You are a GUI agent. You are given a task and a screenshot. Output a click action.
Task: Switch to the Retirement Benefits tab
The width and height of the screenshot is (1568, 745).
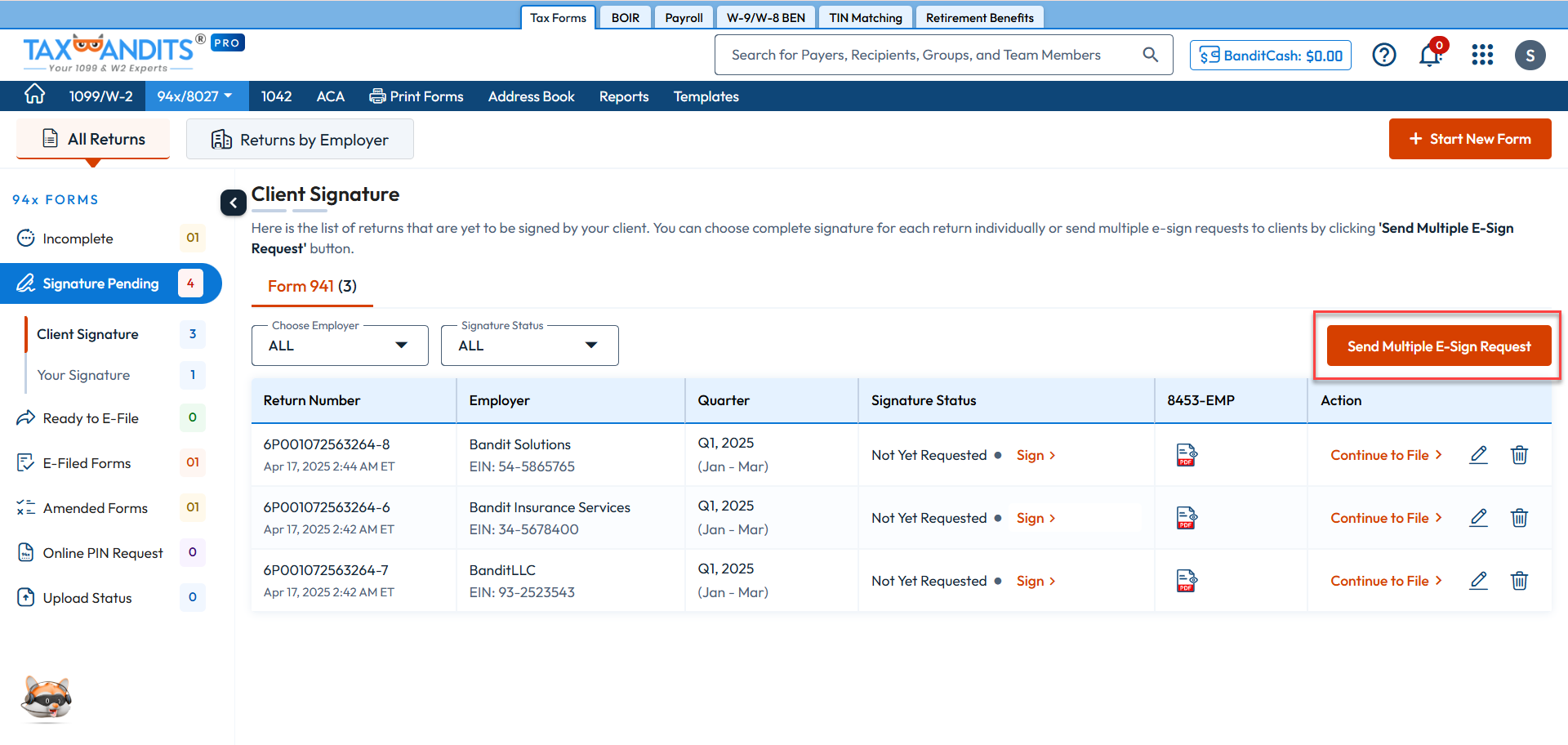click(x=980, y=17)
